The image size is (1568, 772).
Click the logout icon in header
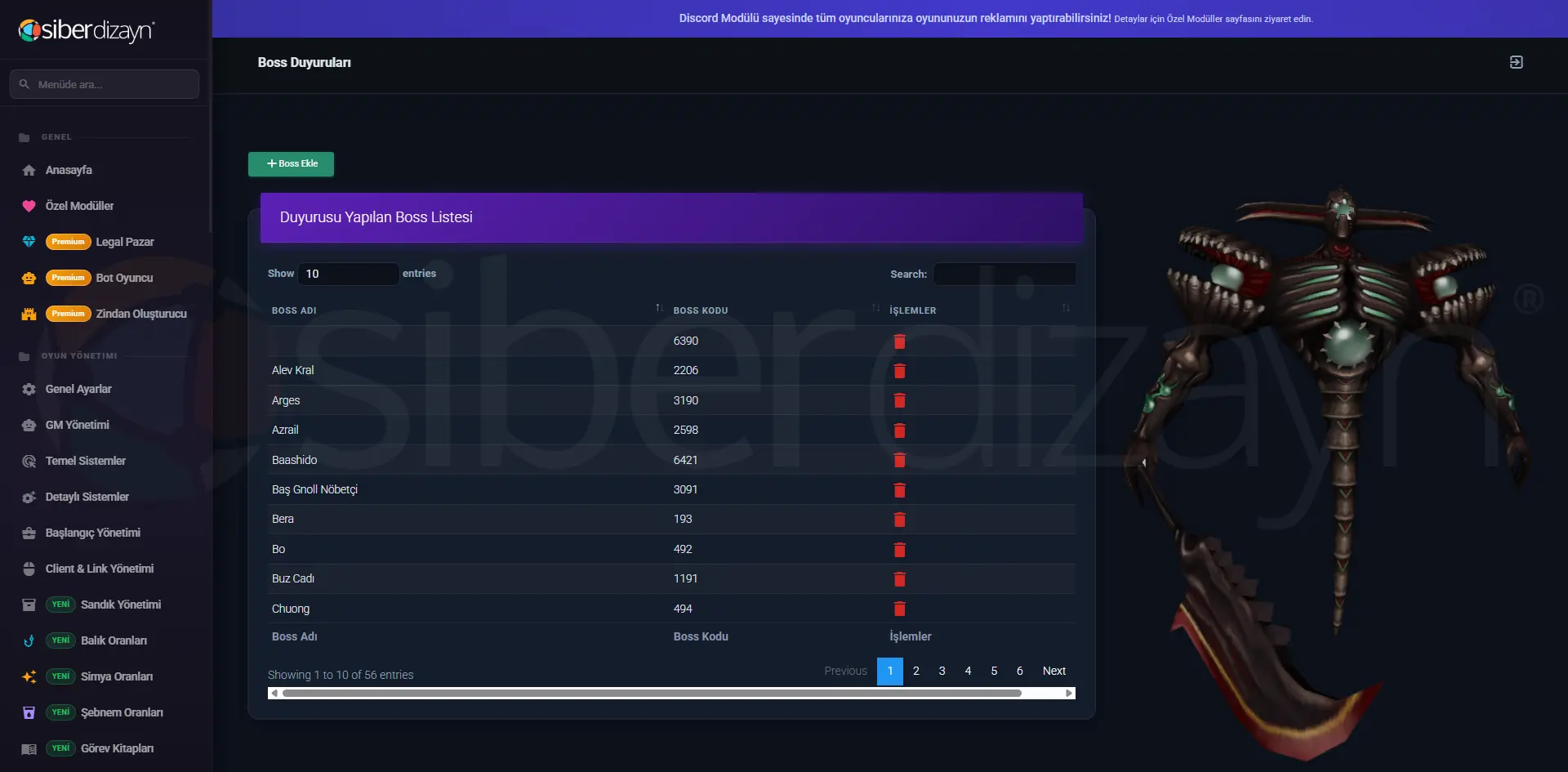(x=1516, y=62)
